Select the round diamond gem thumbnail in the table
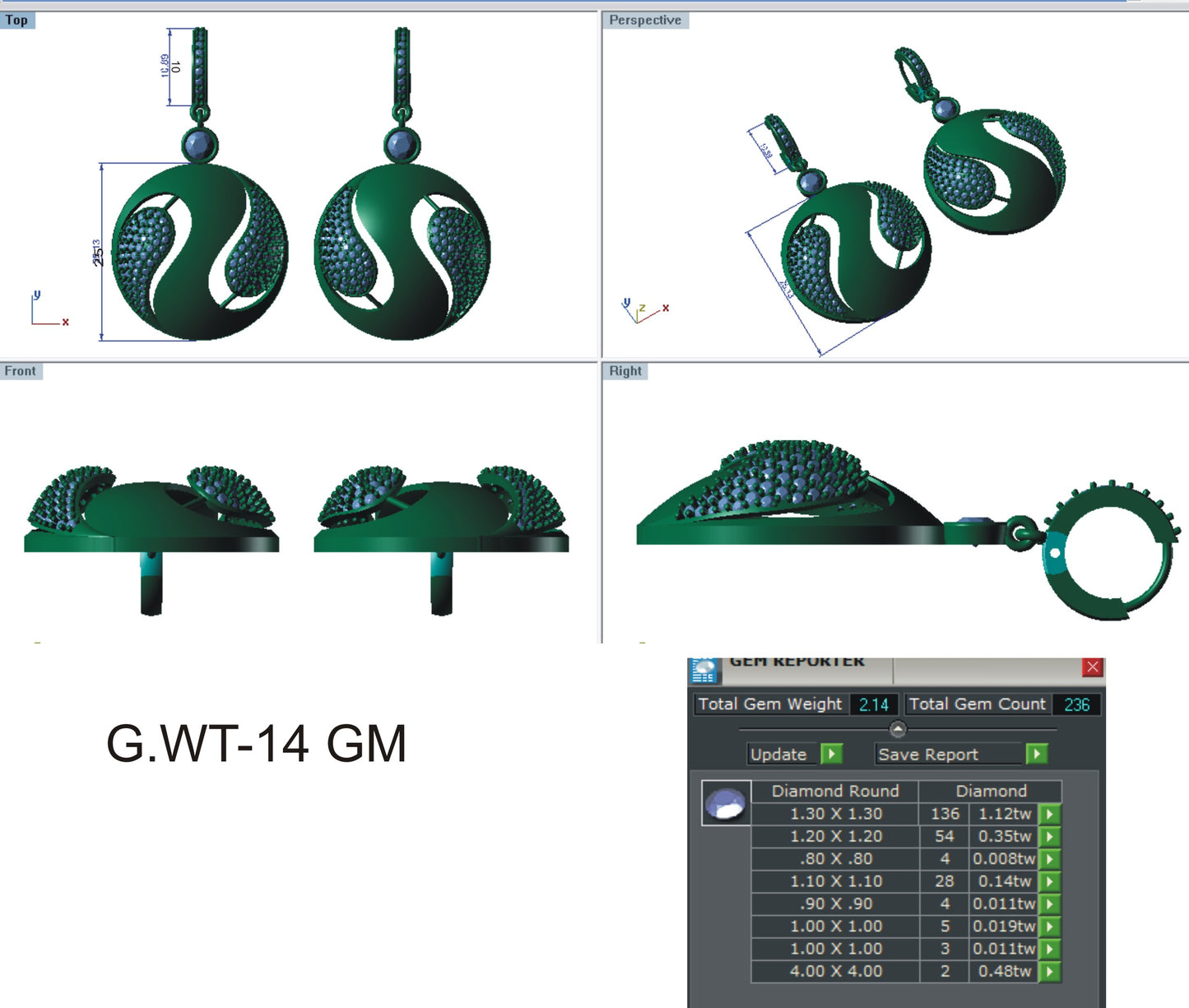 coord(727,802)
